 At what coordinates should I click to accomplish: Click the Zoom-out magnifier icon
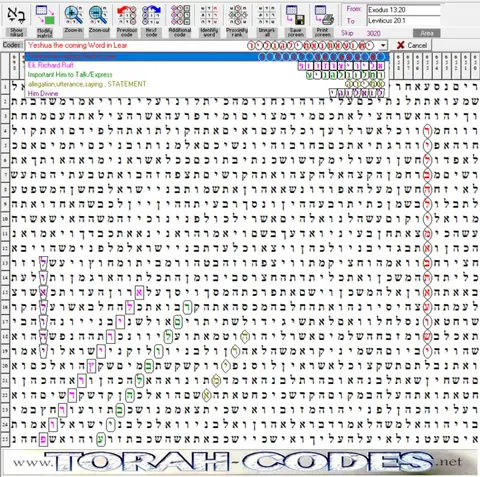pos(99,15)
